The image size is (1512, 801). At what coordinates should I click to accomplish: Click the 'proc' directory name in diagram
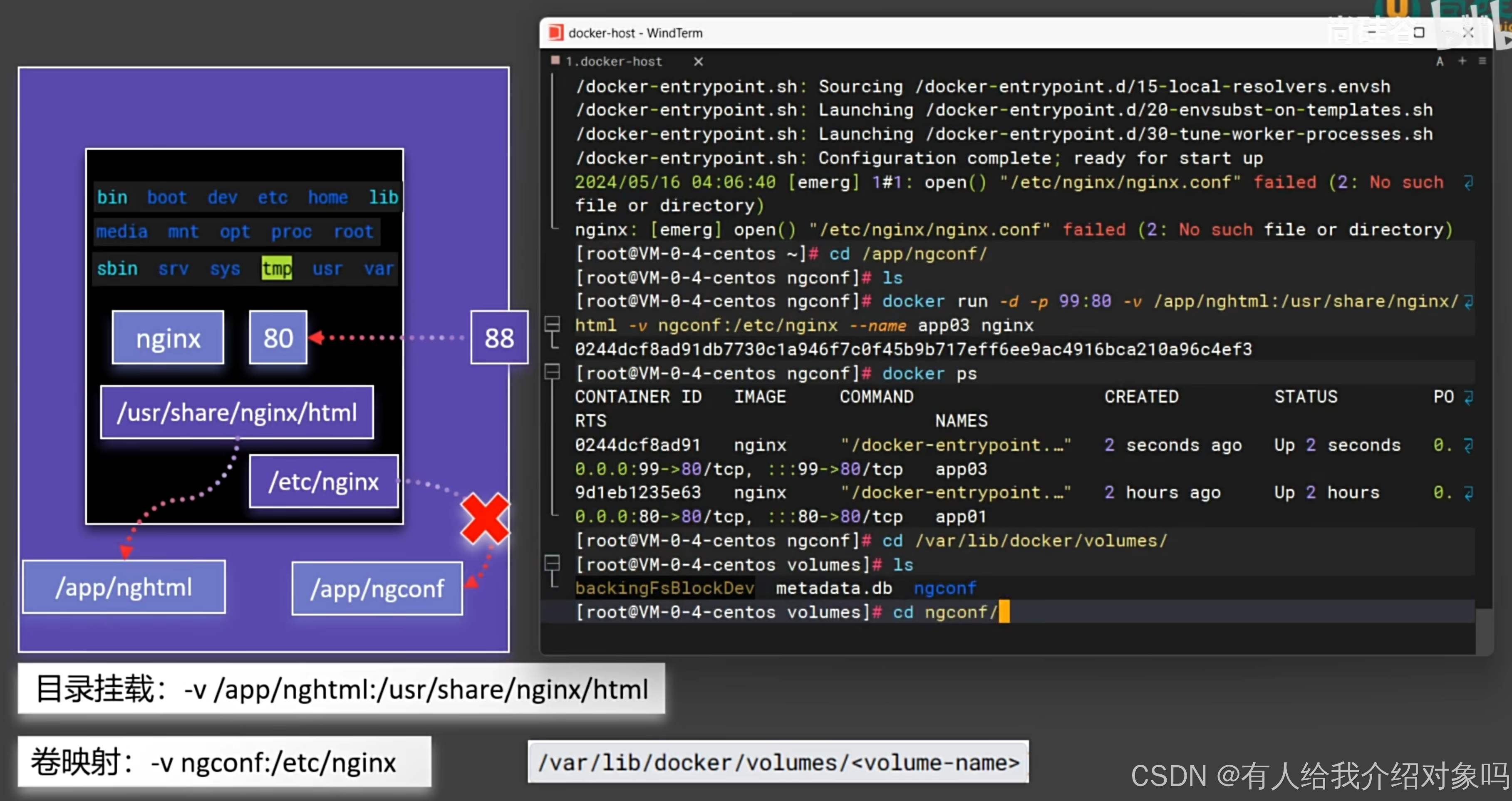pyautogui.click(x=291, y=232)
